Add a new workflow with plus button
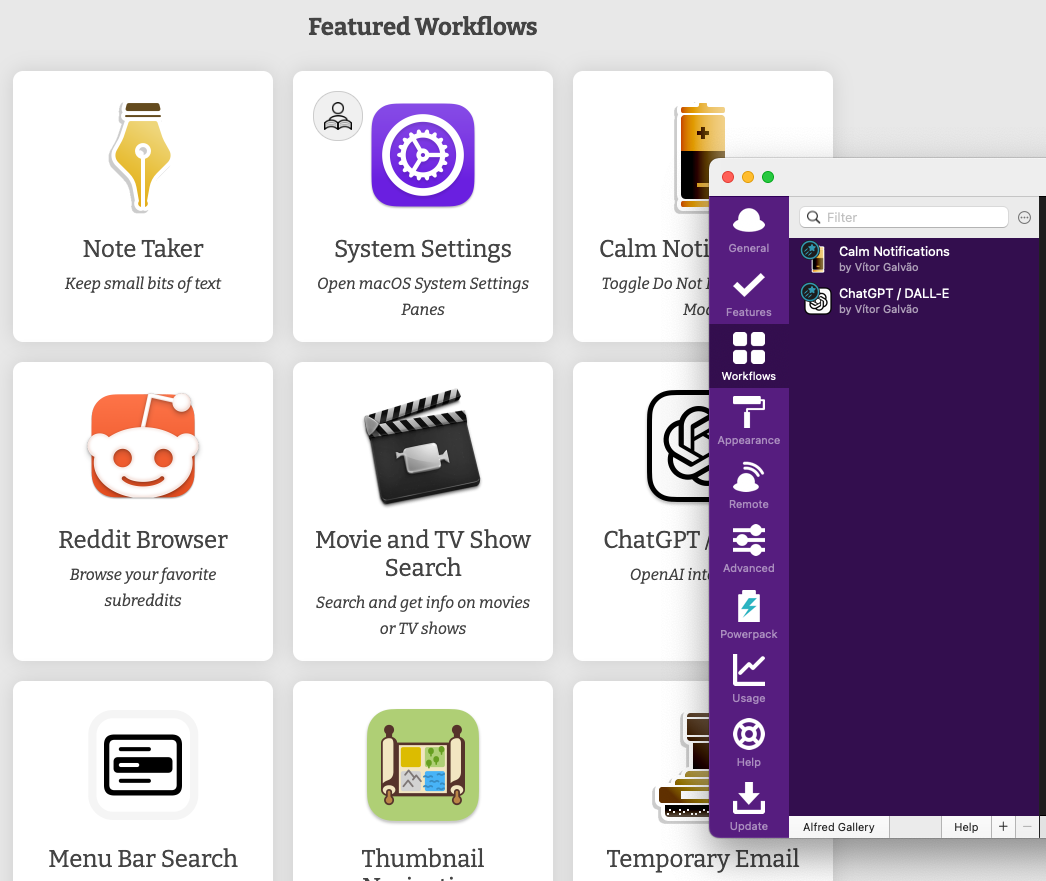Image resolution: width=1046 pixels, height=881 pixels. point(1003,827)
